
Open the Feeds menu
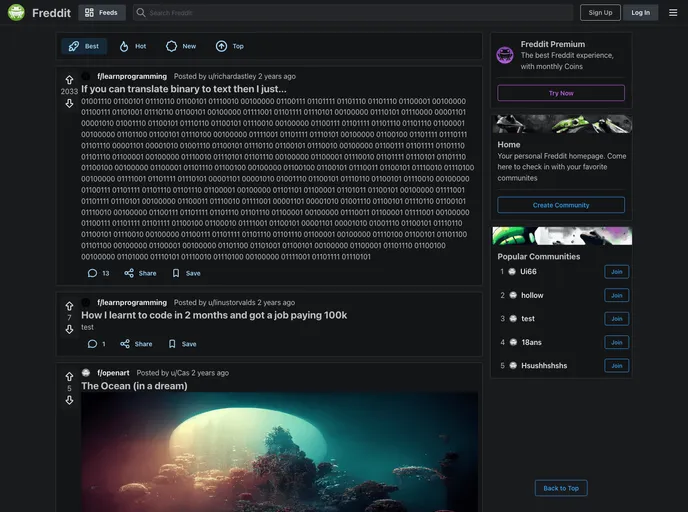click(102, 13)
